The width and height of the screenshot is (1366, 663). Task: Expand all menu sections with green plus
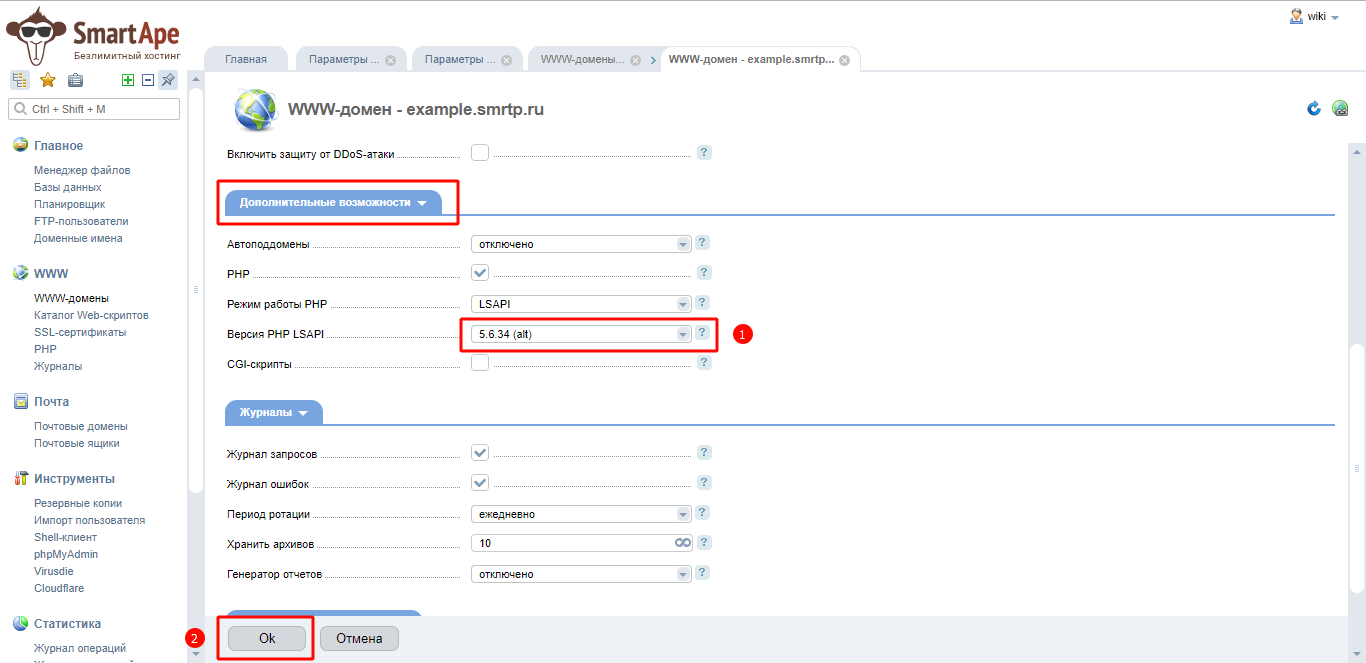[x=127, y=81]
